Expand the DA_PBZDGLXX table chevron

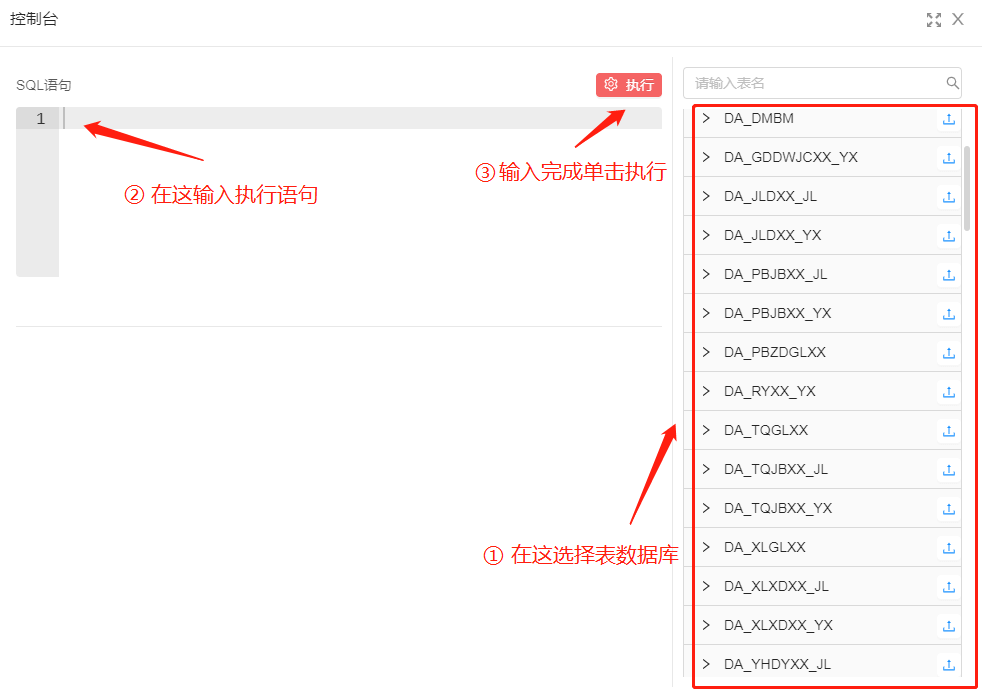click(x=706, y=352)
